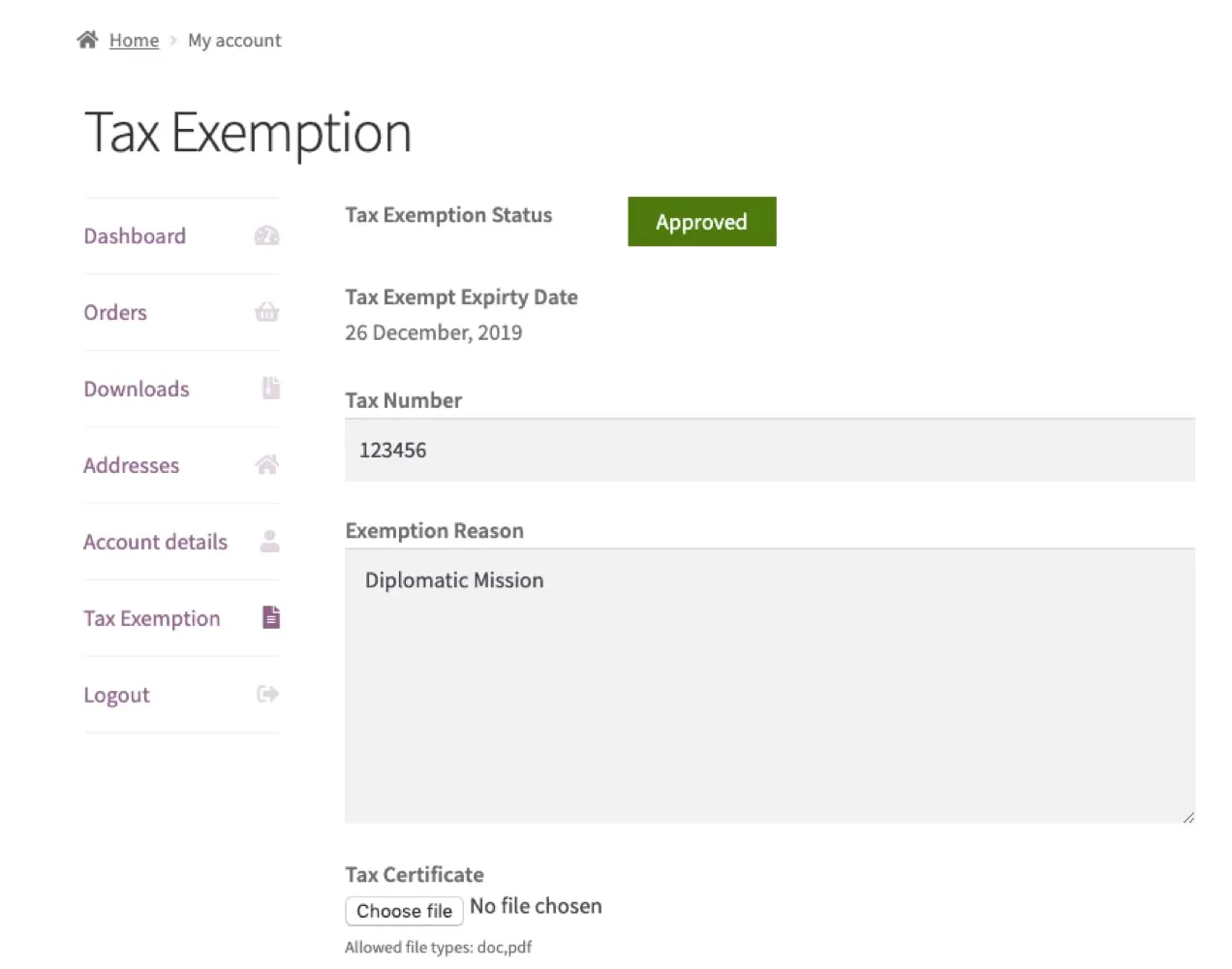The height and width of the screenshot is (969, 1232).
Task: Log out using the Logout link
Action: 116,696
